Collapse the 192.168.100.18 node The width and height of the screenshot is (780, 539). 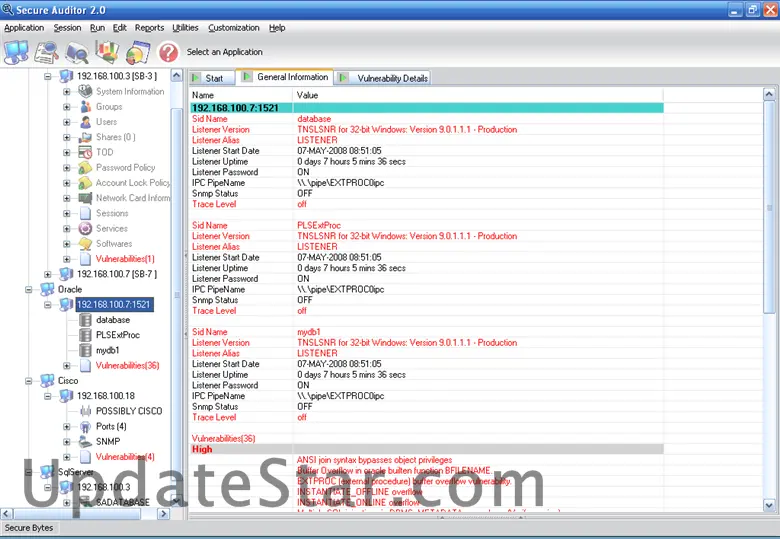click(48, 396)
